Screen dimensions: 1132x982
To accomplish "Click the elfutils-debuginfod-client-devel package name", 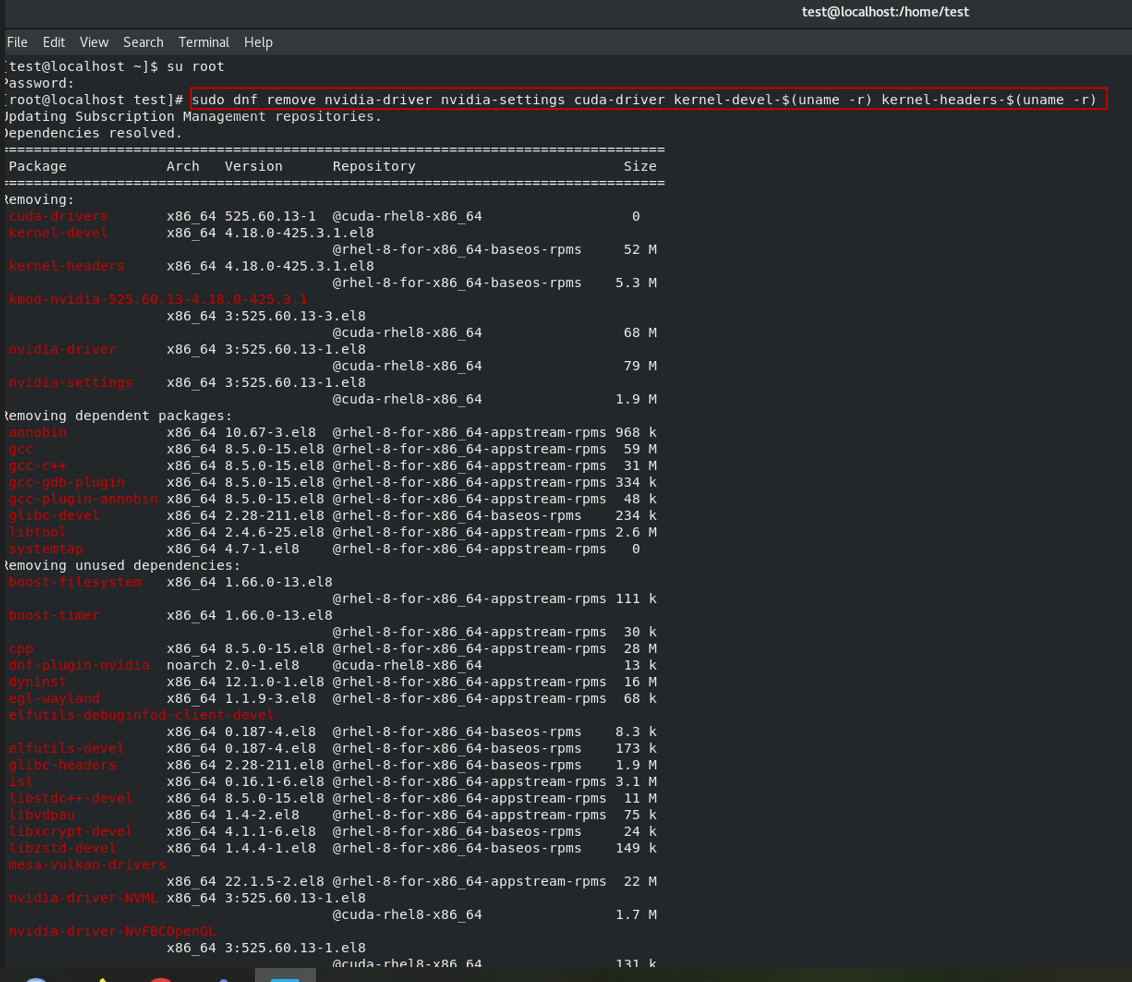I will pyautogui.click(x=142, y=714).
